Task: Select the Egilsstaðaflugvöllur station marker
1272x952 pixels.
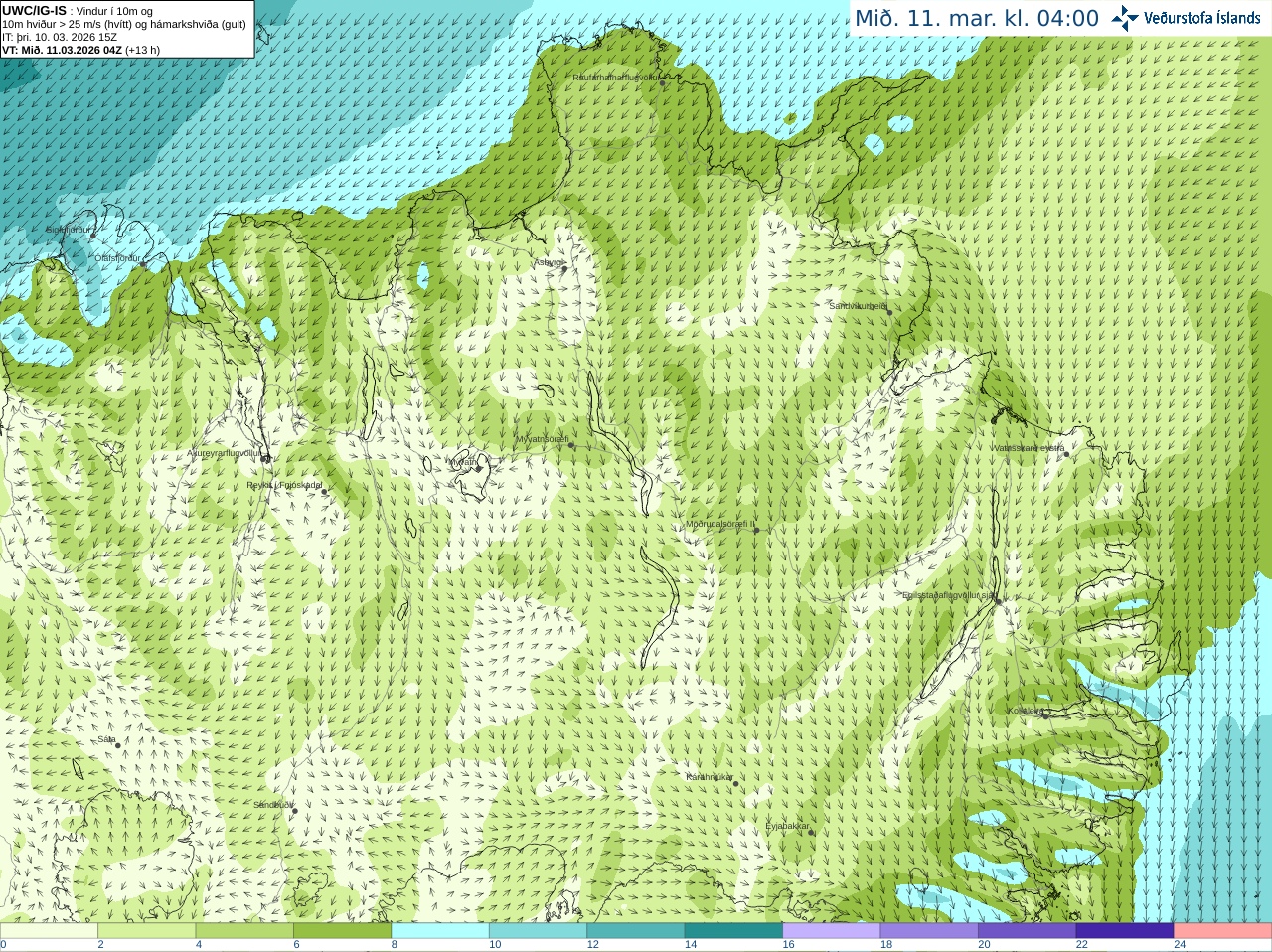Action: 998,601
